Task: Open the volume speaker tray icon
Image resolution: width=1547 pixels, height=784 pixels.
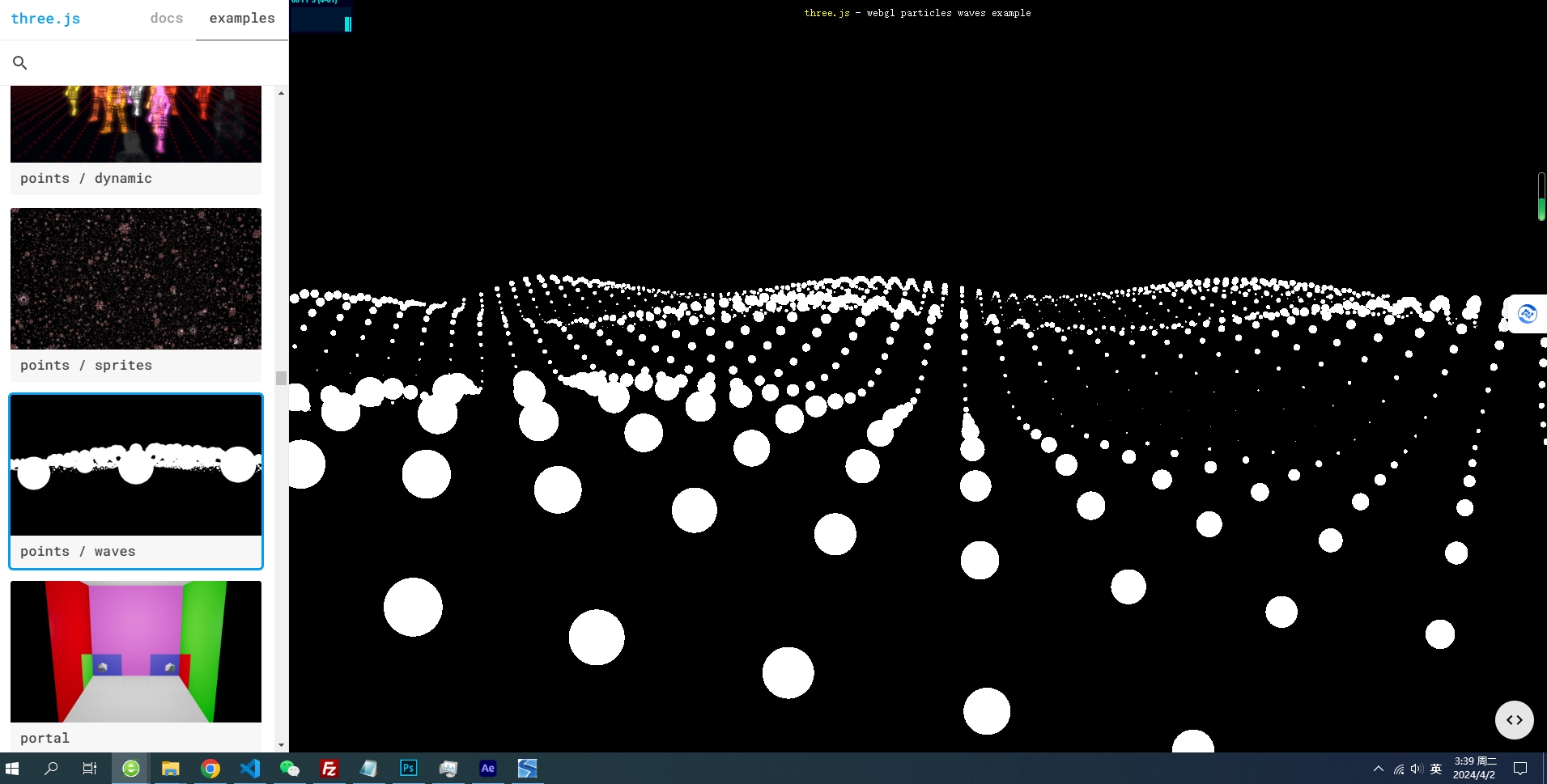Action: coord(1416,769)
